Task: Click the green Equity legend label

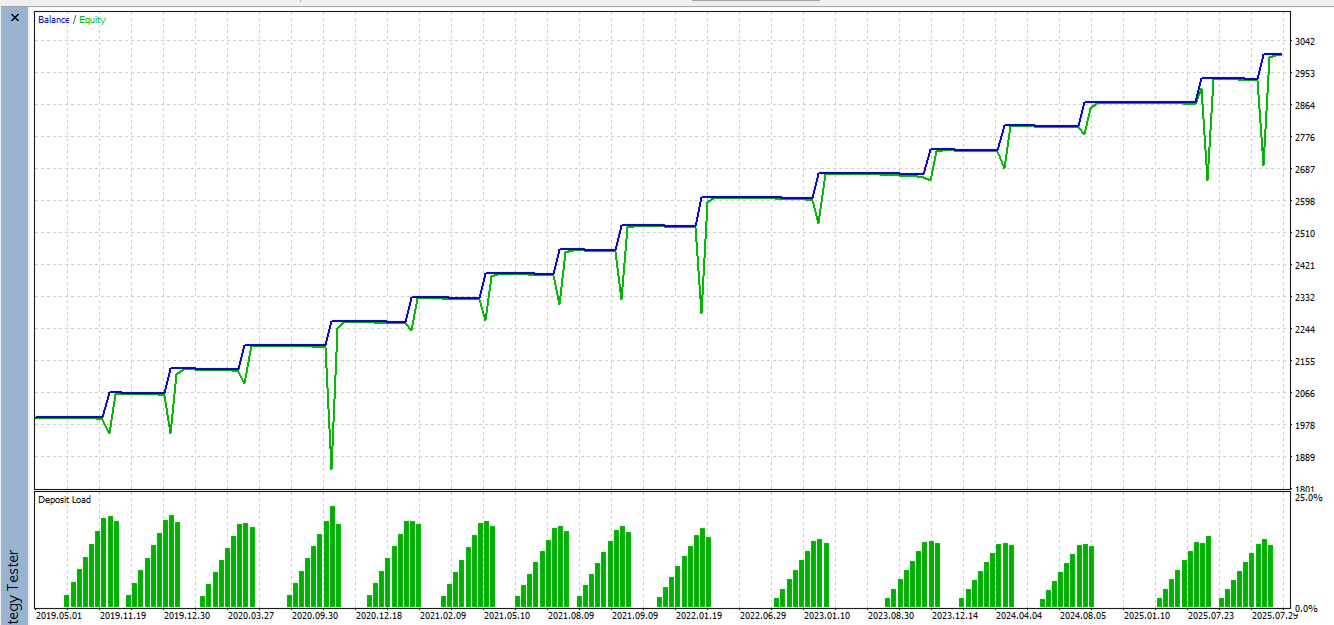Action: click(x=92, y=20)
